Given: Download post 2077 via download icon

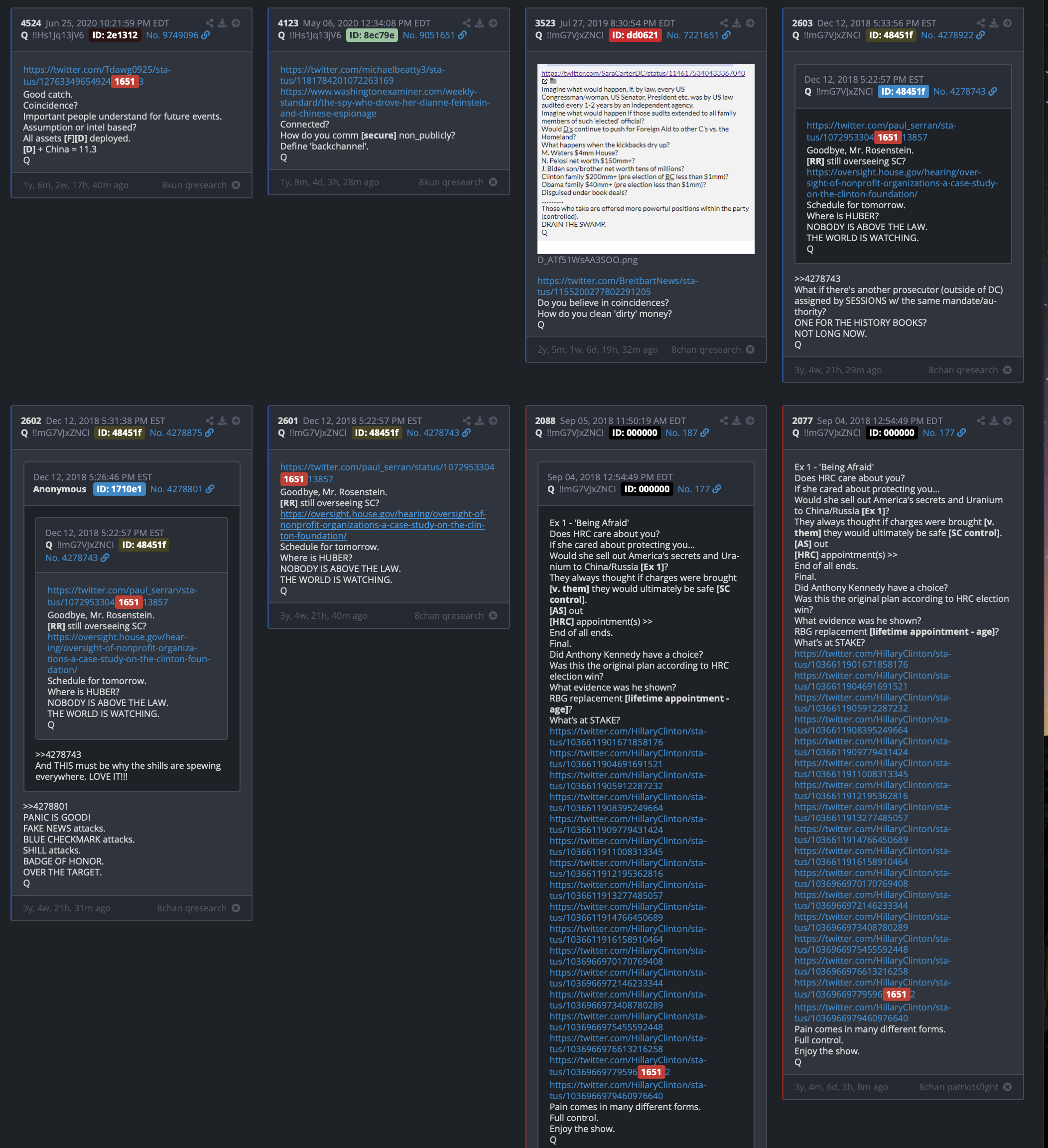Looking at the screenshot, I should pyautogui.click(x=994, y=421).
